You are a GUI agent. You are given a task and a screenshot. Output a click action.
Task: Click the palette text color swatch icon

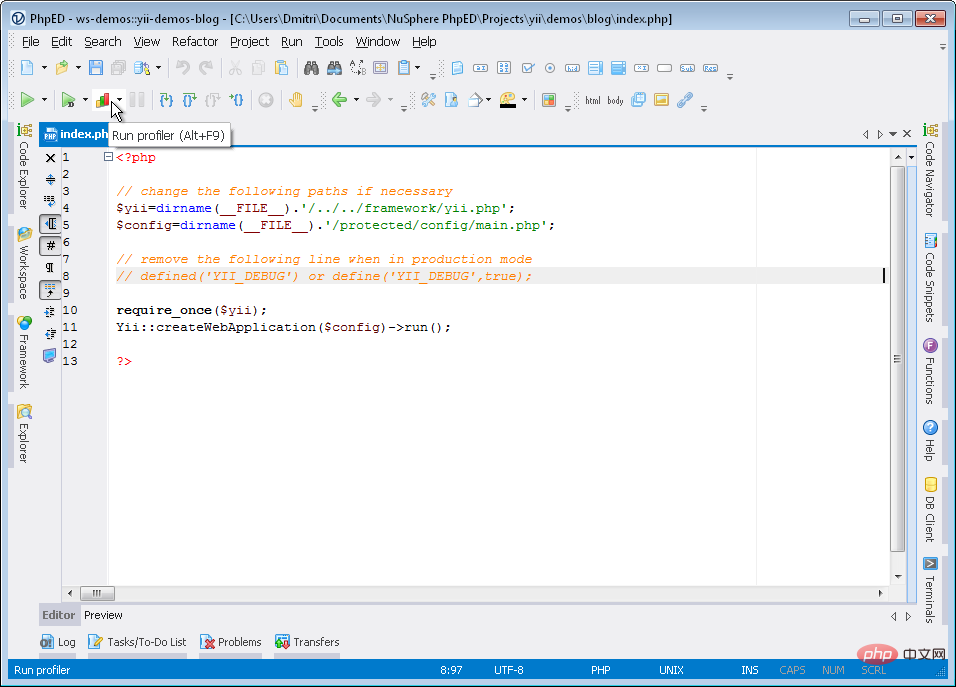click(507, 100)
